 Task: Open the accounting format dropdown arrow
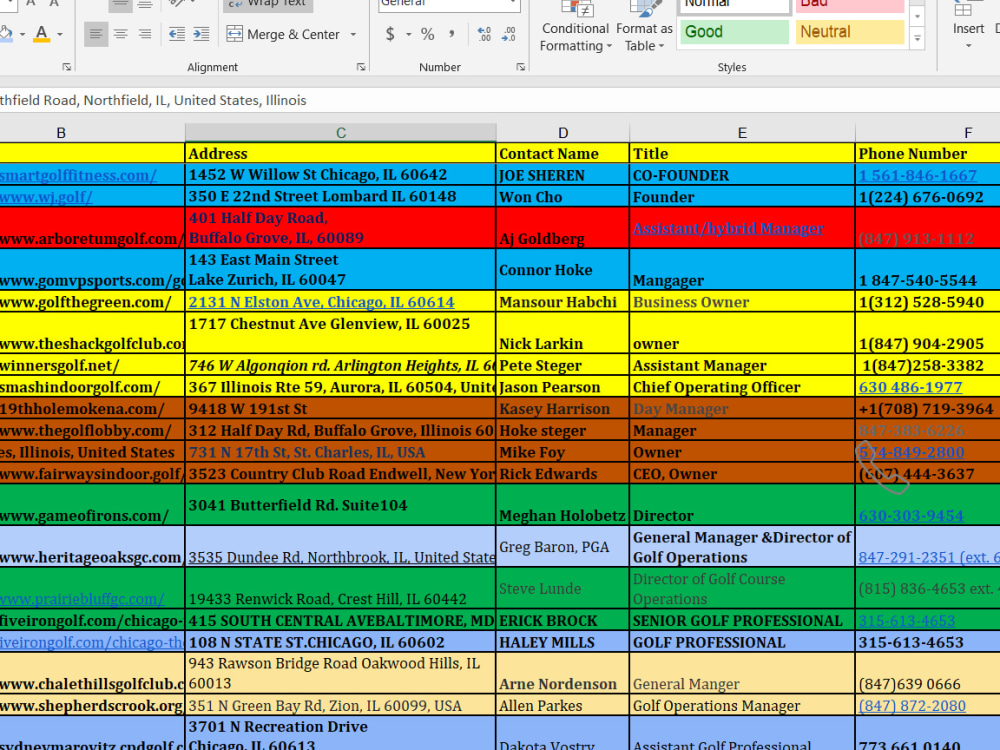408,34
